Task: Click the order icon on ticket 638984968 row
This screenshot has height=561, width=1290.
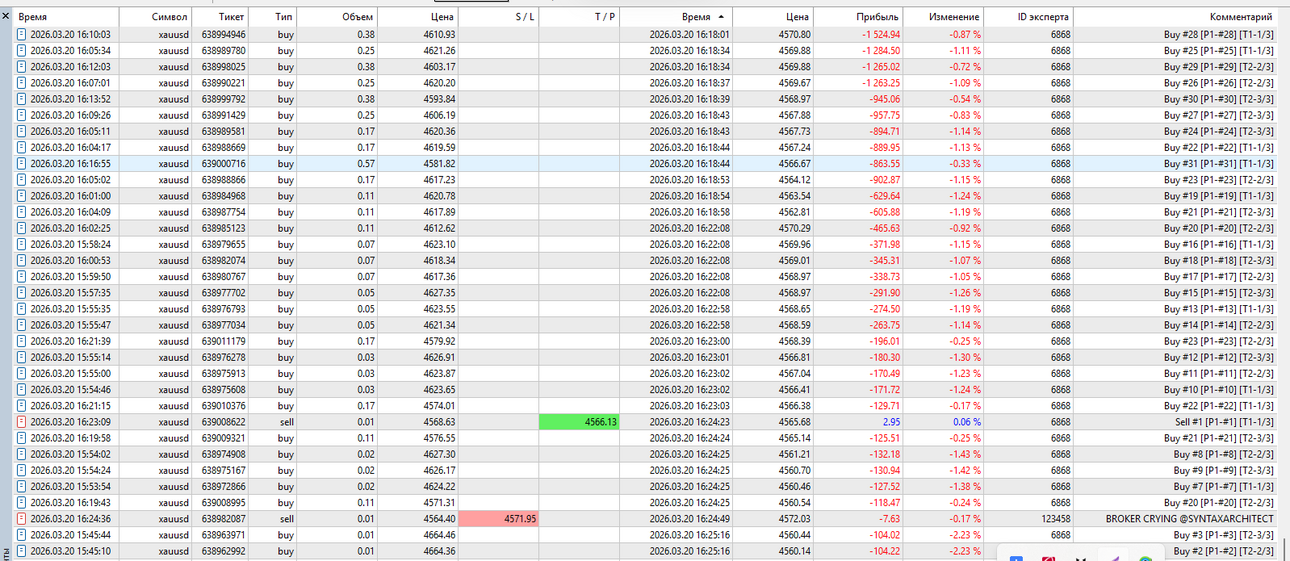Action: click(x=22, y=196)
